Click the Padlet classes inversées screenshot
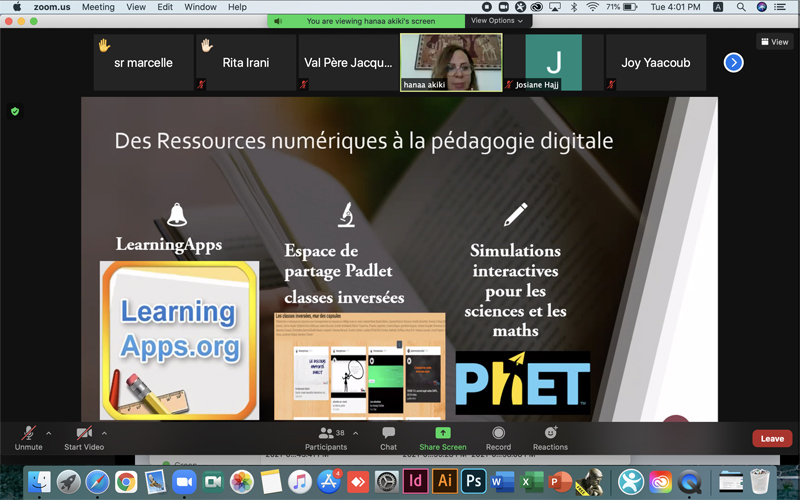This screenshot has height=500, width=800. 360,366
